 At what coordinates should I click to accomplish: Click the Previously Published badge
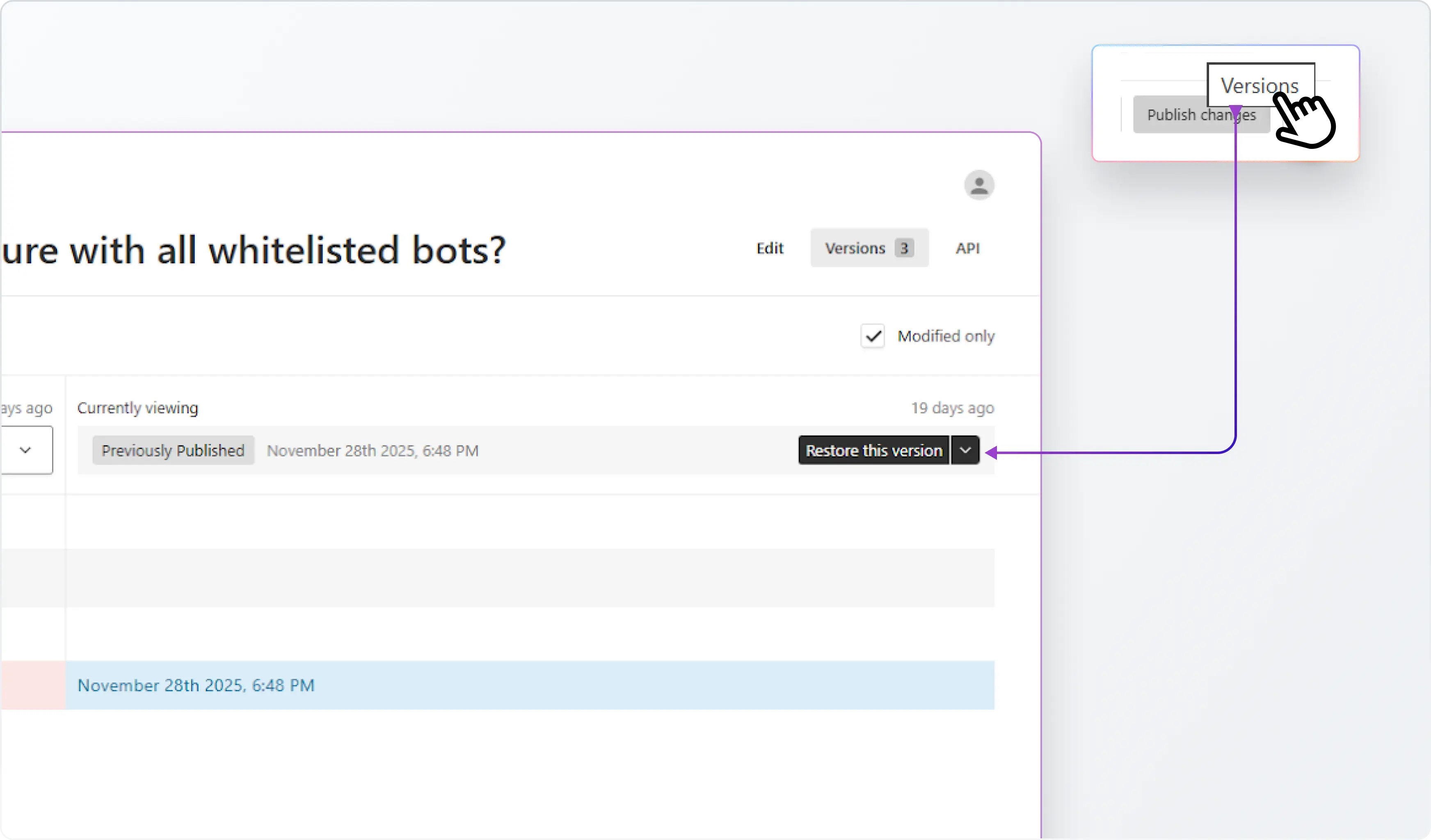coord(173,450)
